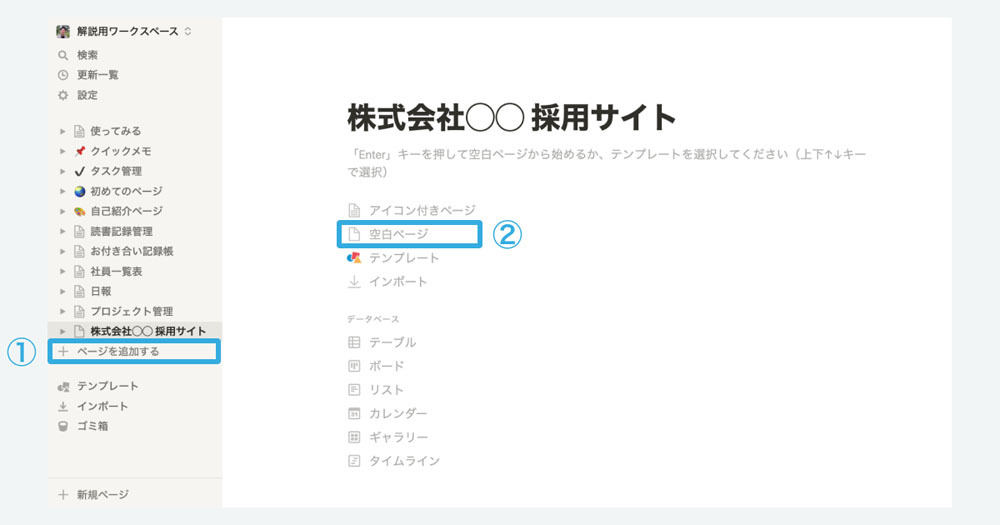
Task: Click the search magnifier icon in sidebar
Action: [x=62, y=55]
